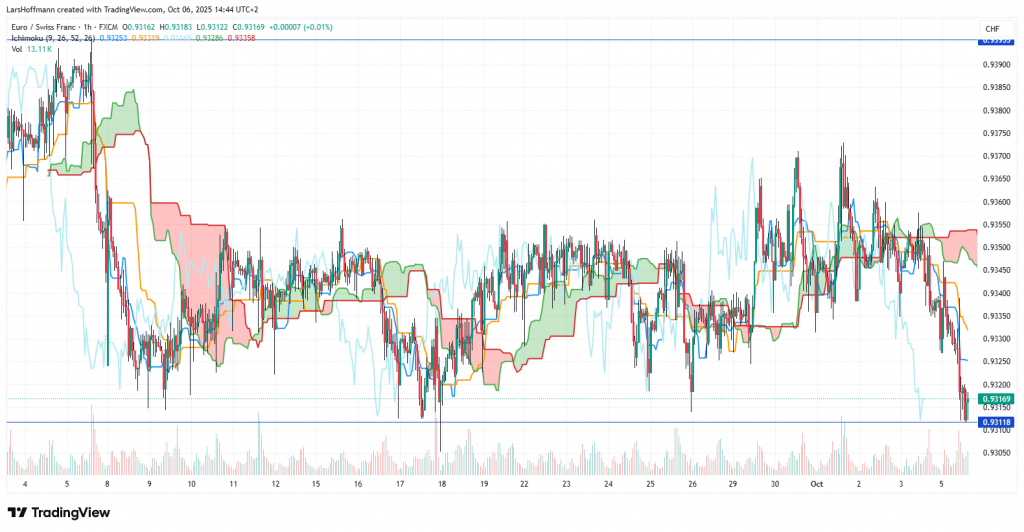Click the Oct marker on time axis
Image resolution: width=1024 pixels, height=532 pixels.
(815, 483)
